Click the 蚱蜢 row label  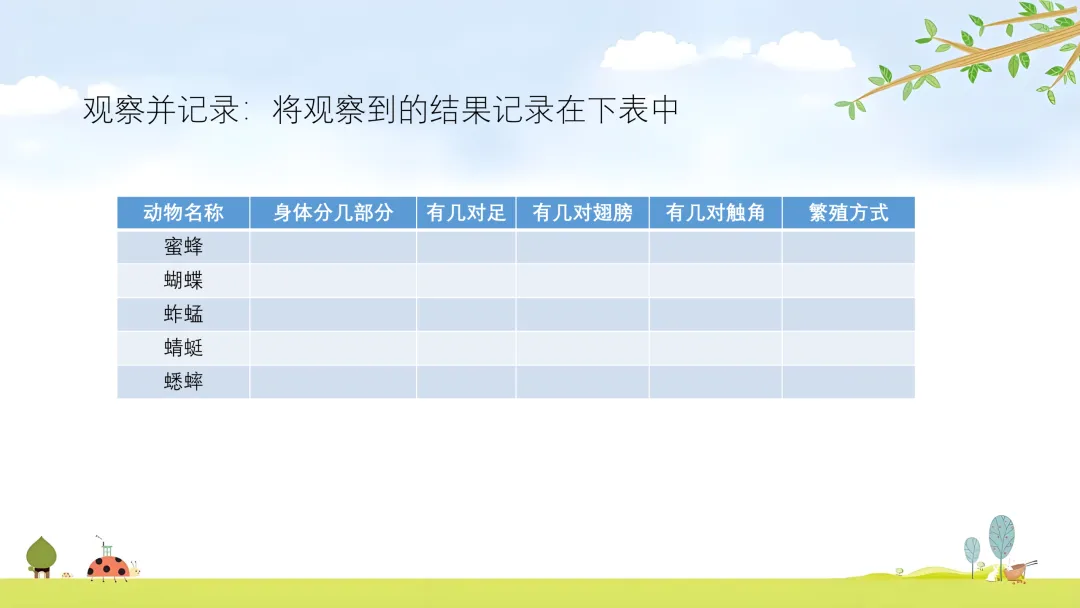pyautogui.click(x=183, y=314)
